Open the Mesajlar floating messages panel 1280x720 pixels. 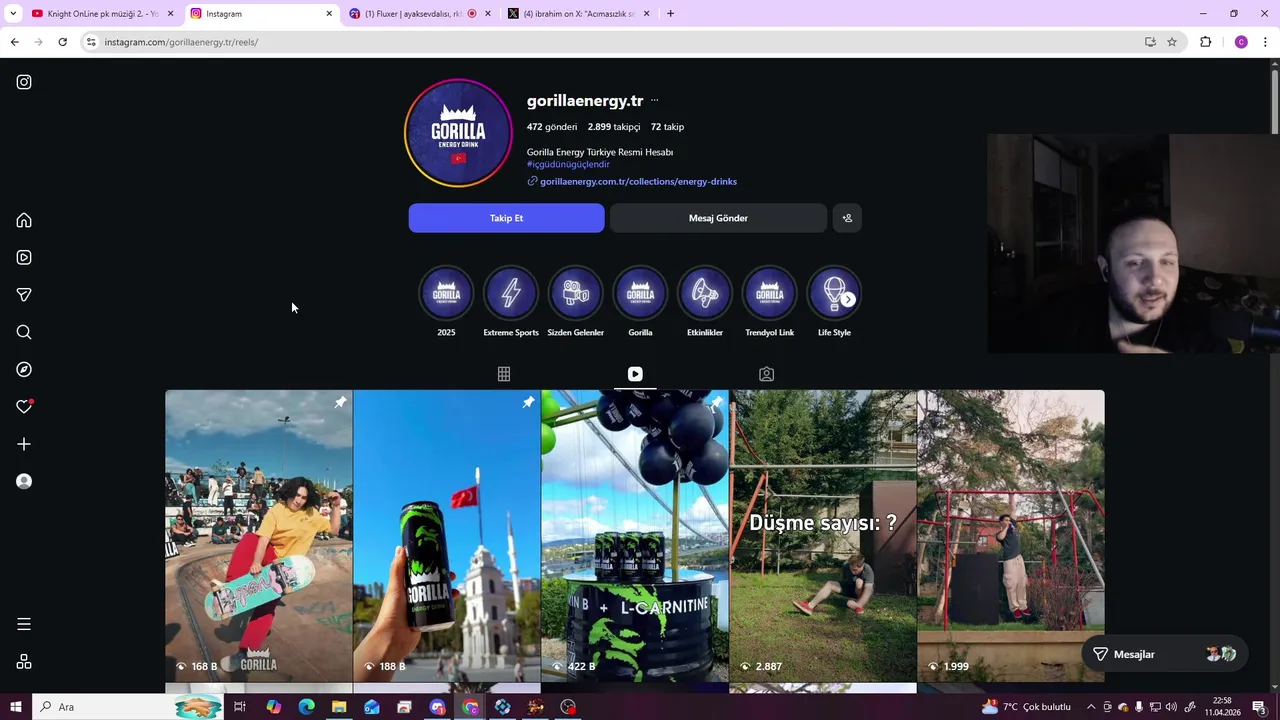point(1164,654)
